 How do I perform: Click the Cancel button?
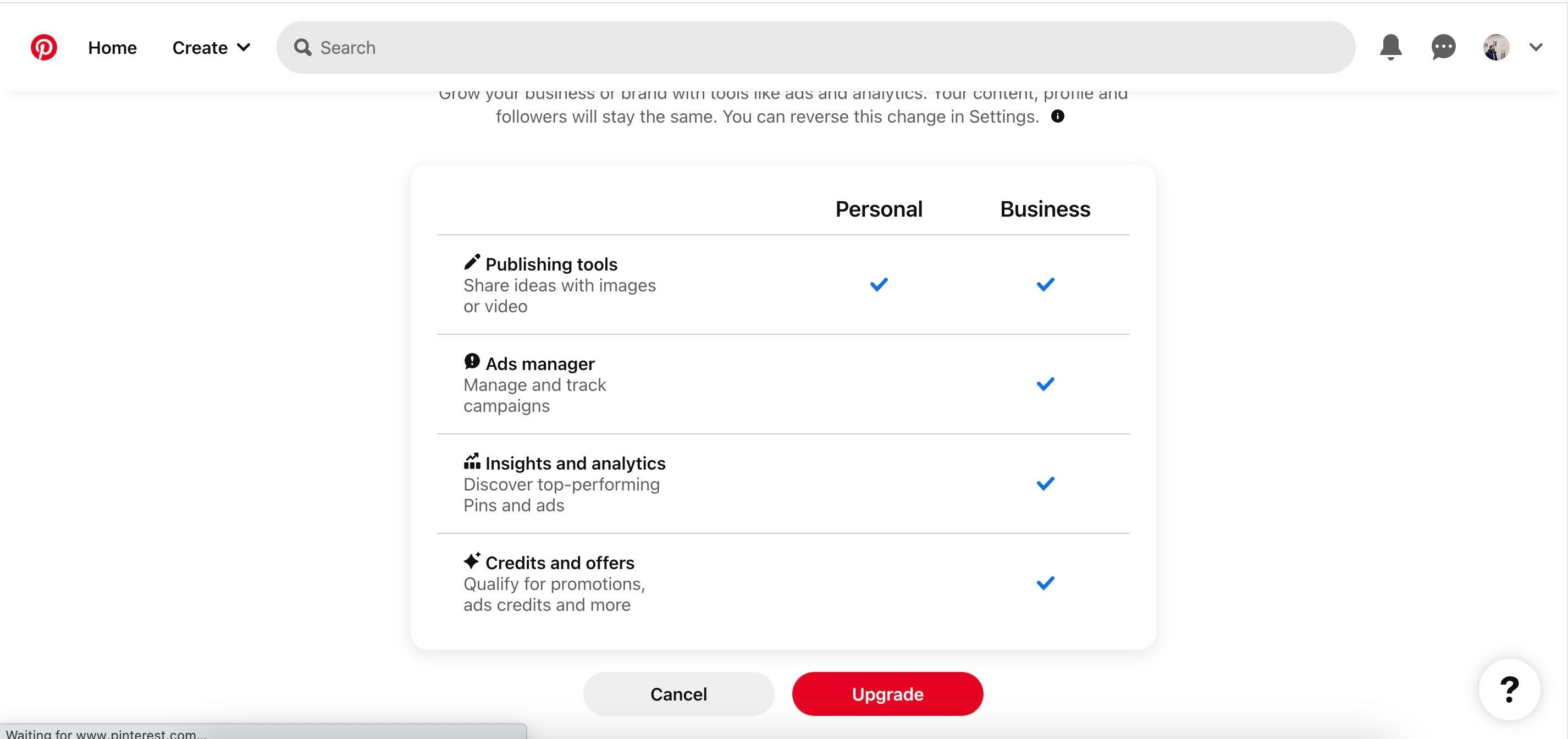pos(678,694)
